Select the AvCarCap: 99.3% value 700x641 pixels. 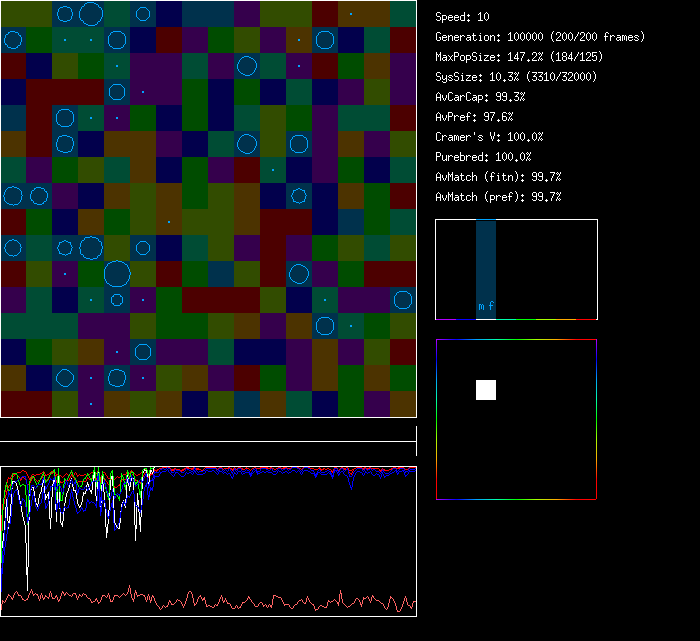tap(481, 97)
